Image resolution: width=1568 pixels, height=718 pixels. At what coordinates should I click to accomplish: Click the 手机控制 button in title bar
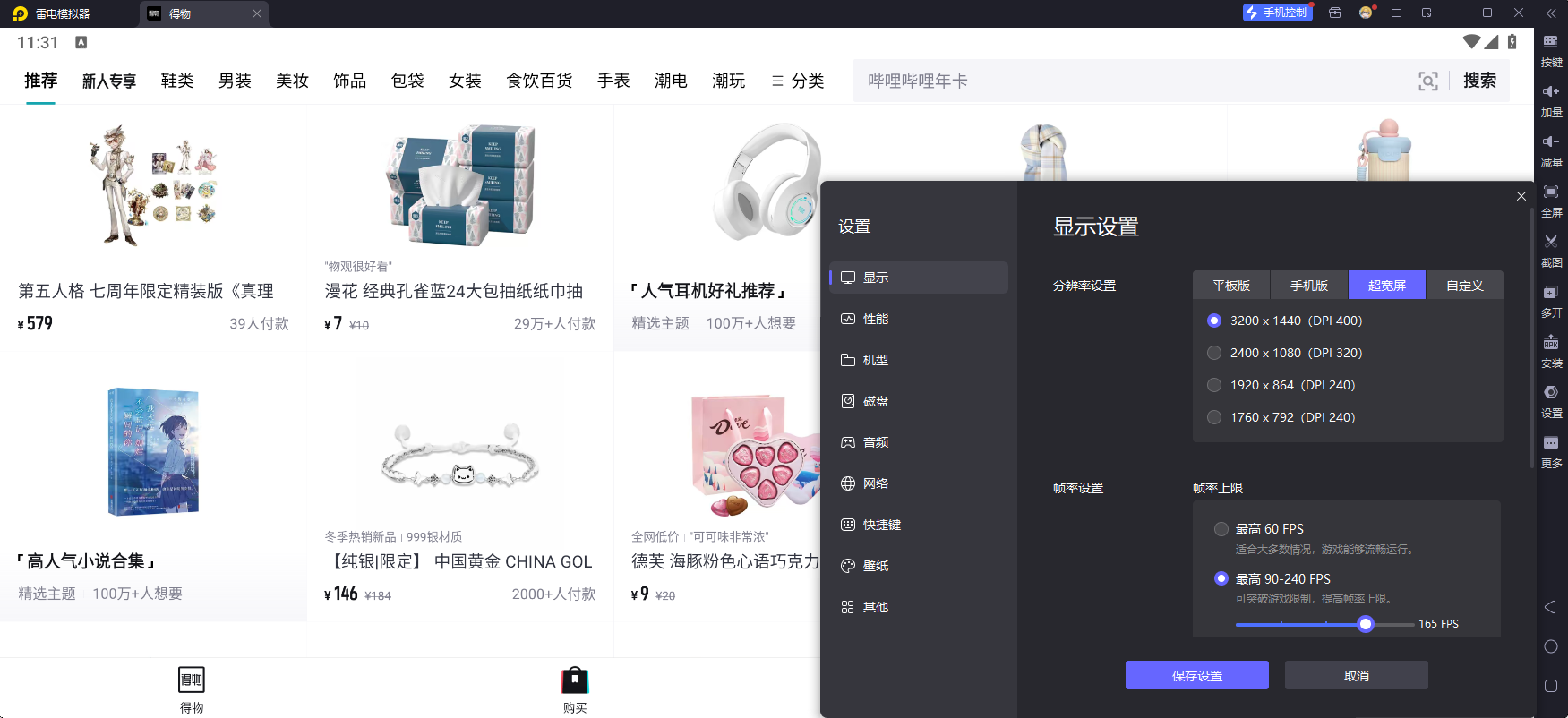(x=1277, y=13)
